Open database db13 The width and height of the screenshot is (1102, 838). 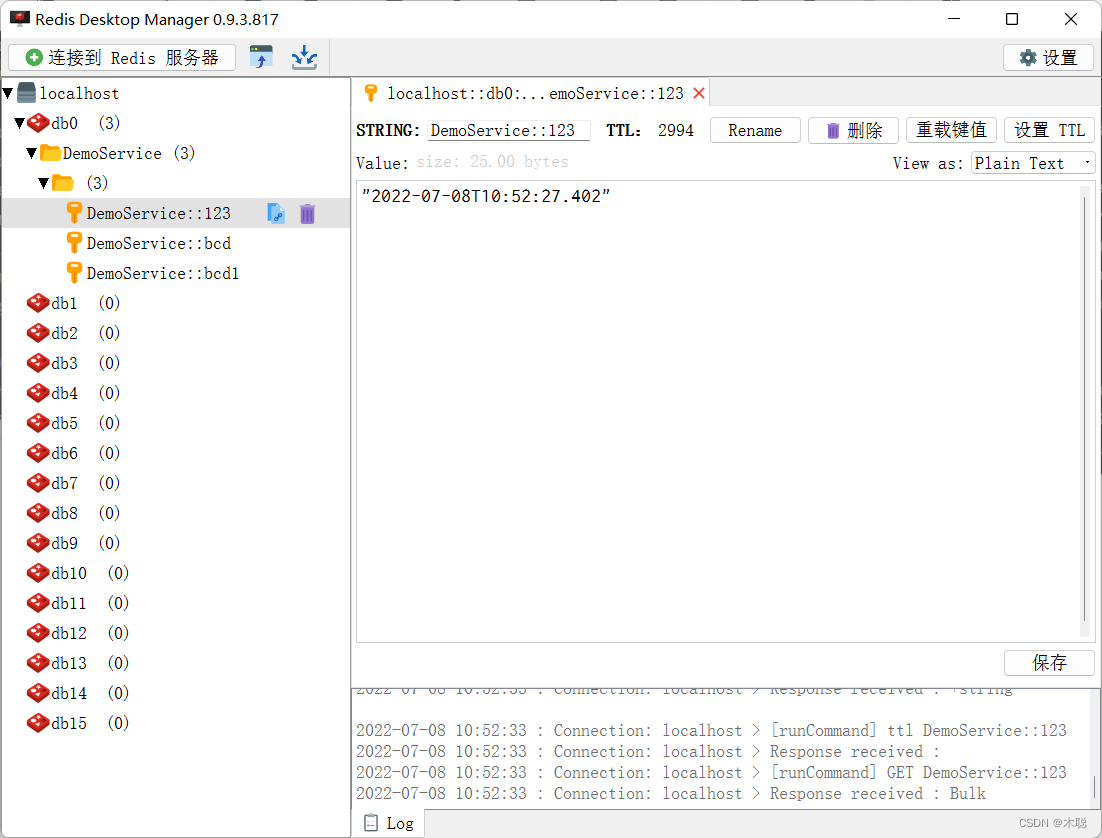(77, 663)
